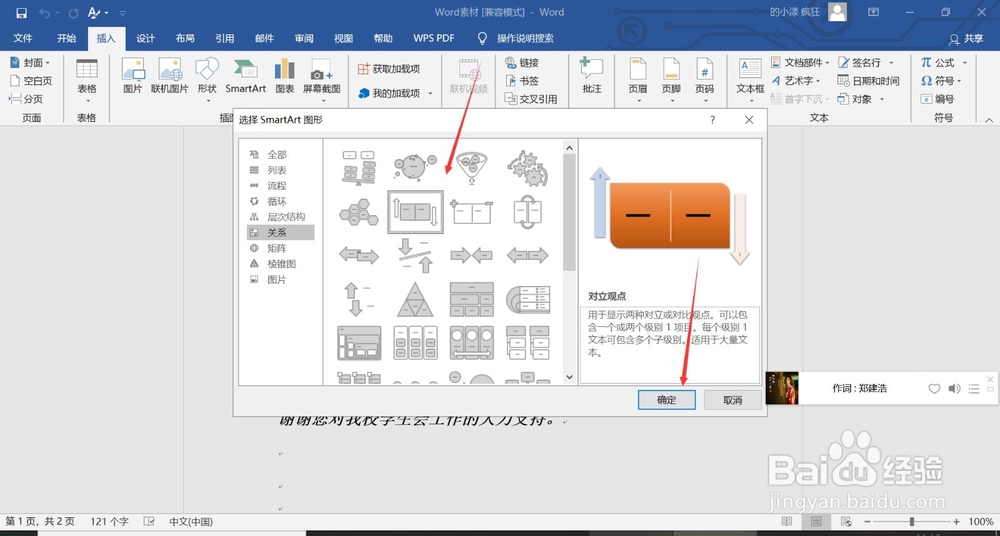Choose the gears SmartArt layout
This screenshot has width=1000, height=536.
(x=527, y=168)
